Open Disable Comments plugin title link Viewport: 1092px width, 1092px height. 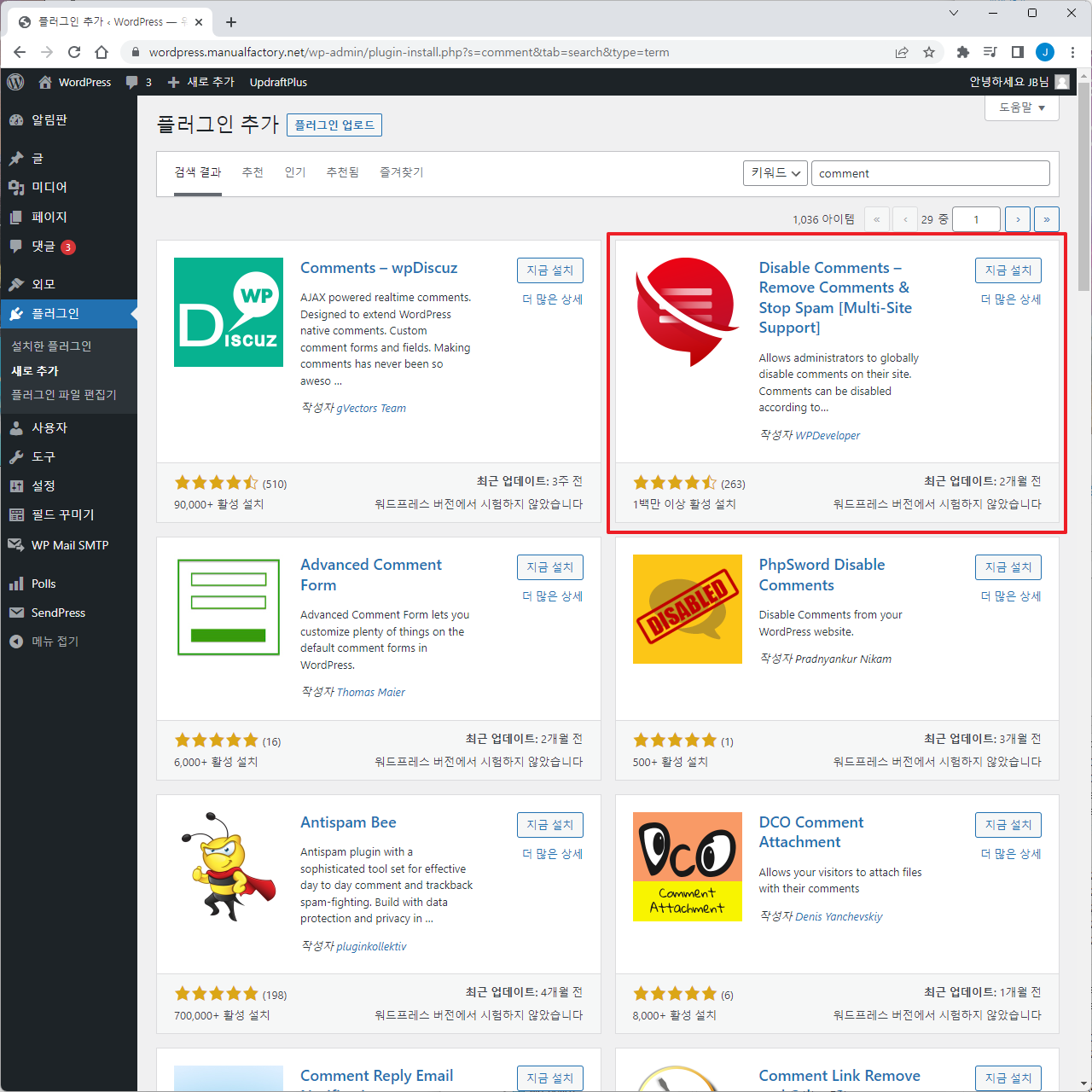point(836,298)
